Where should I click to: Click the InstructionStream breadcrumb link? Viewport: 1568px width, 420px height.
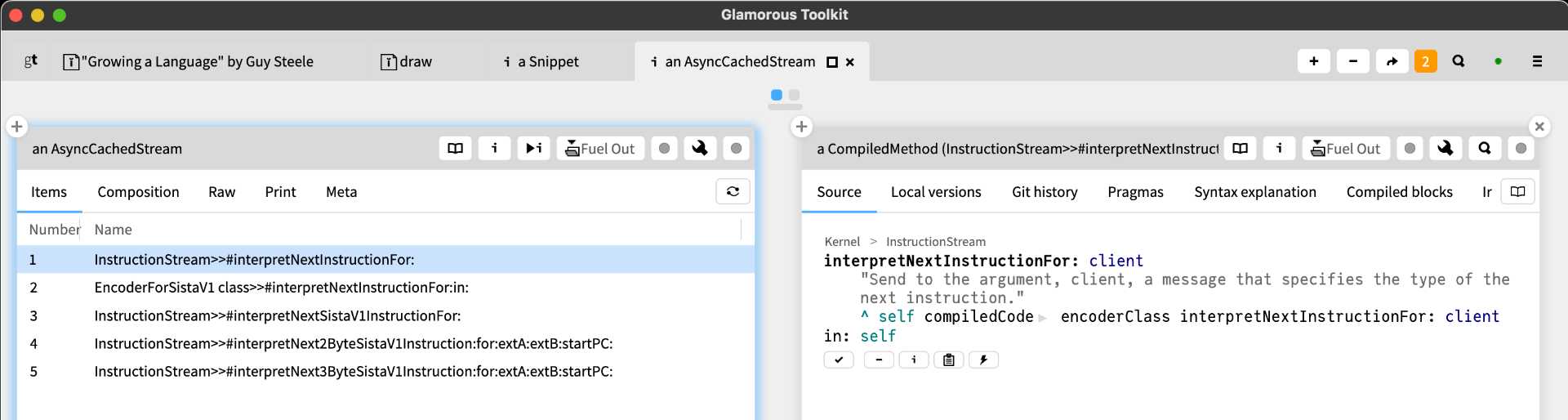pyautogui.click(x=936, y=242)
